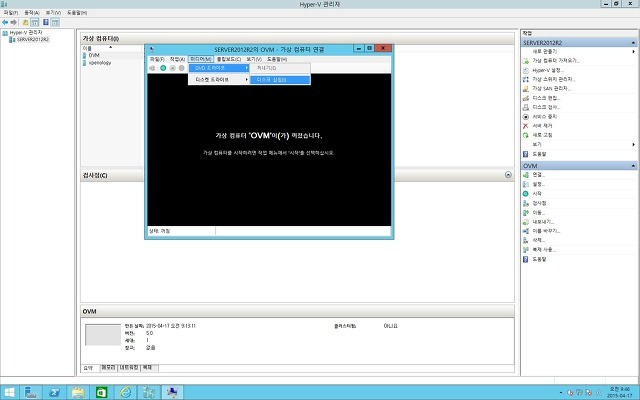Select Insert Disk (디스크 삽입) menu entry
Viewport: 640px width, 400px height.
point(280,80)
